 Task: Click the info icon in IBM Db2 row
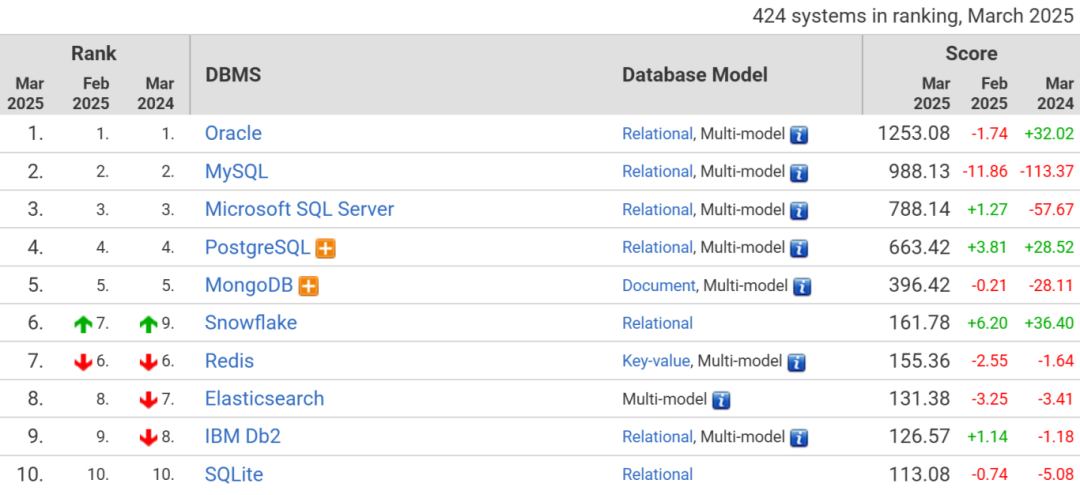click(799, 438)
